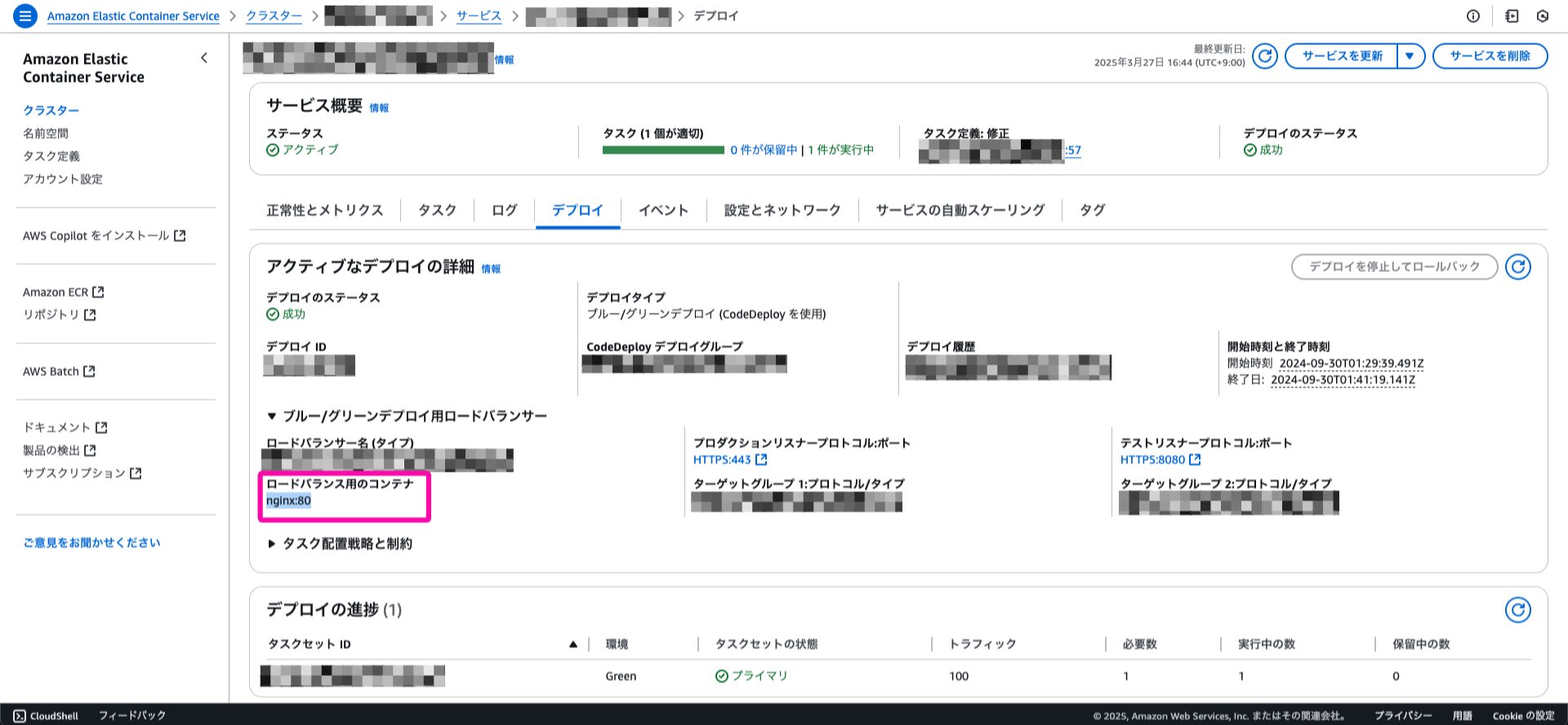Image resolution: width=1568 pixels, height=725 pixels.
Task: Switch to タスク tab
Action: [437, 211]
